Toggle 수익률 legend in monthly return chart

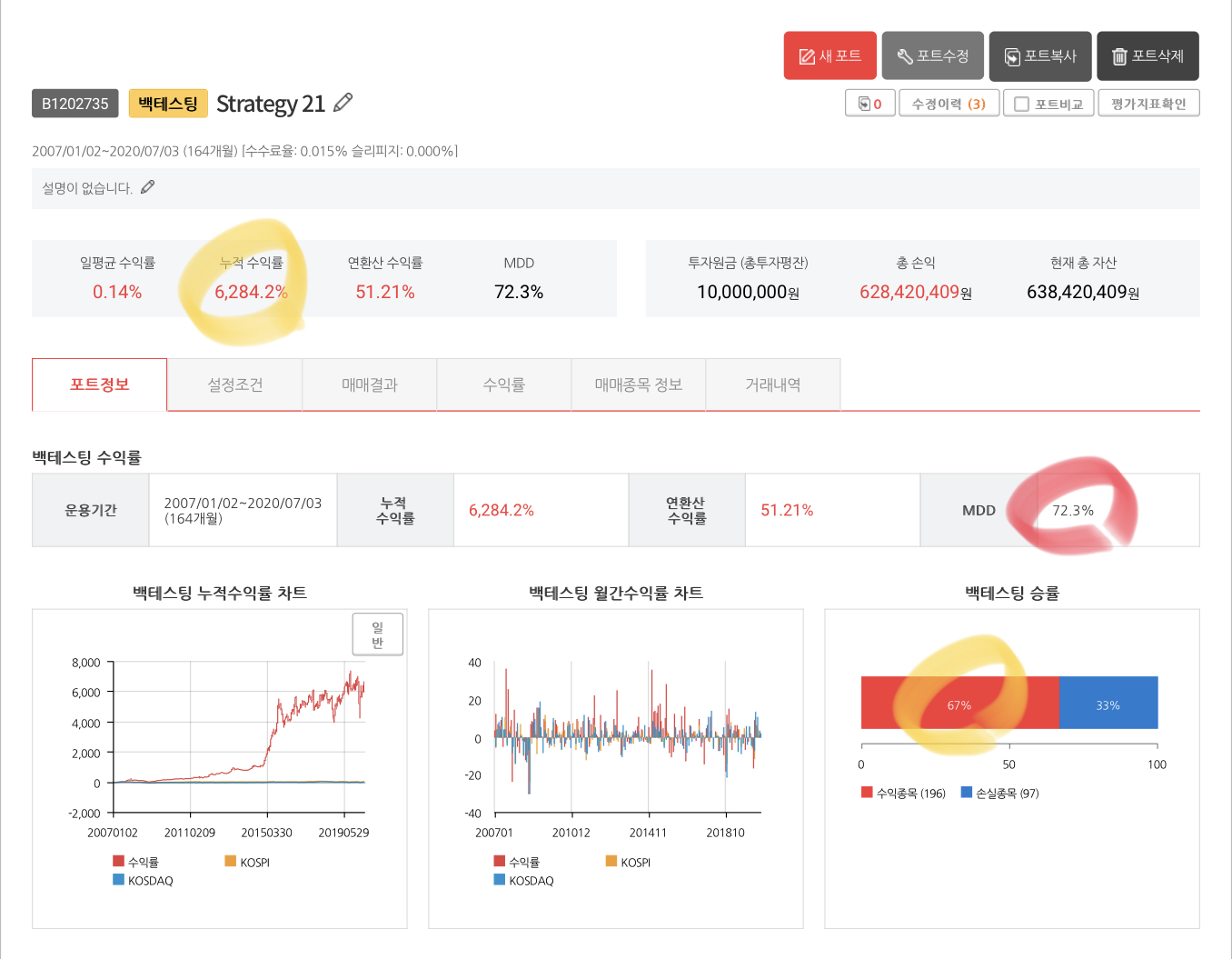516,862
